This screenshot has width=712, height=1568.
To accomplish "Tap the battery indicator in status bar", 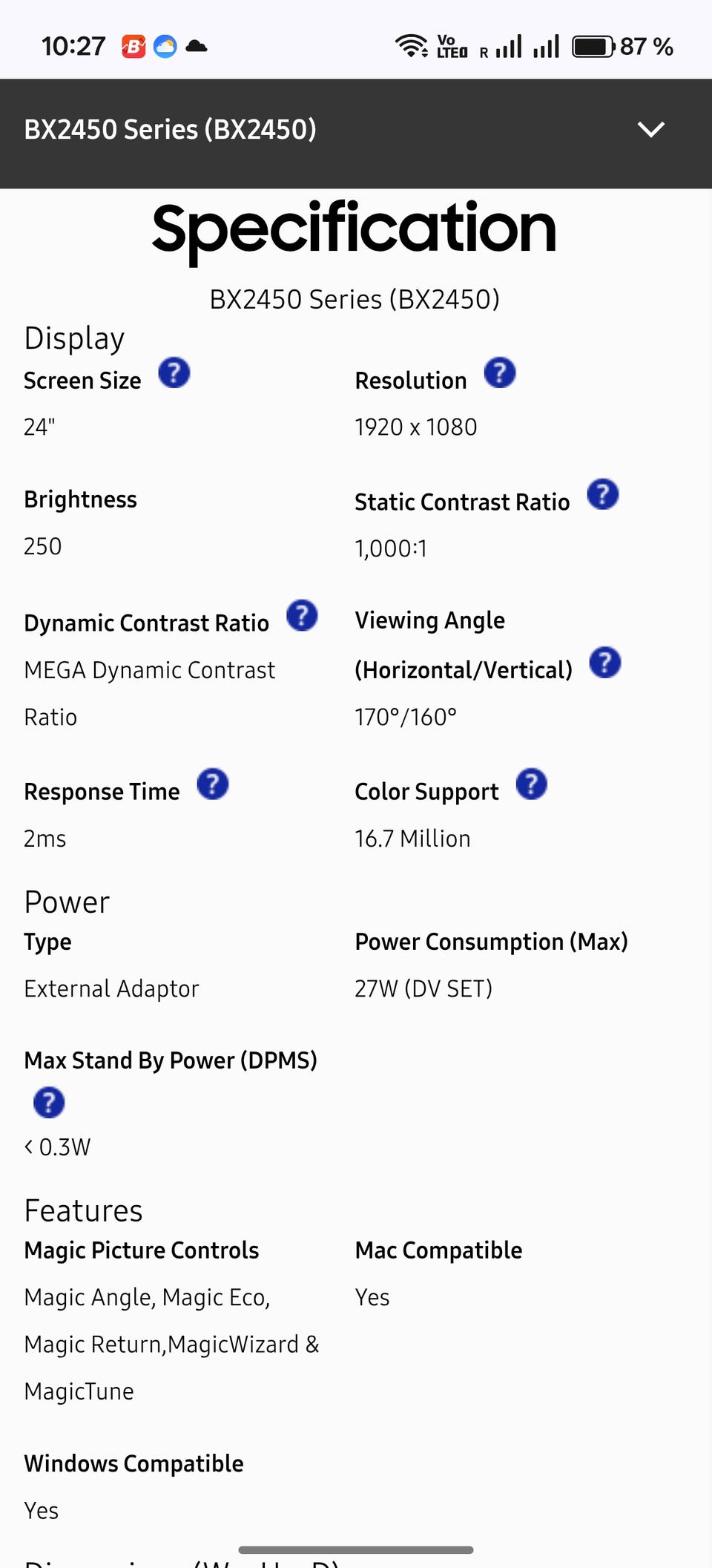I will point(593,47).
